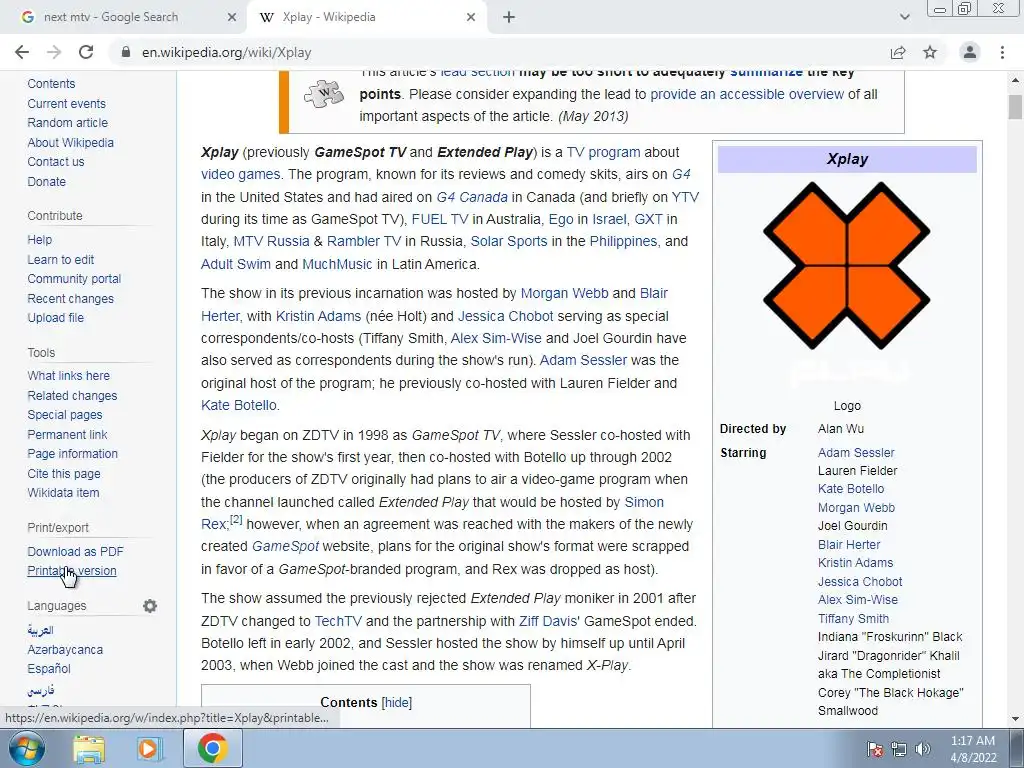Open What links here tool

69,376
